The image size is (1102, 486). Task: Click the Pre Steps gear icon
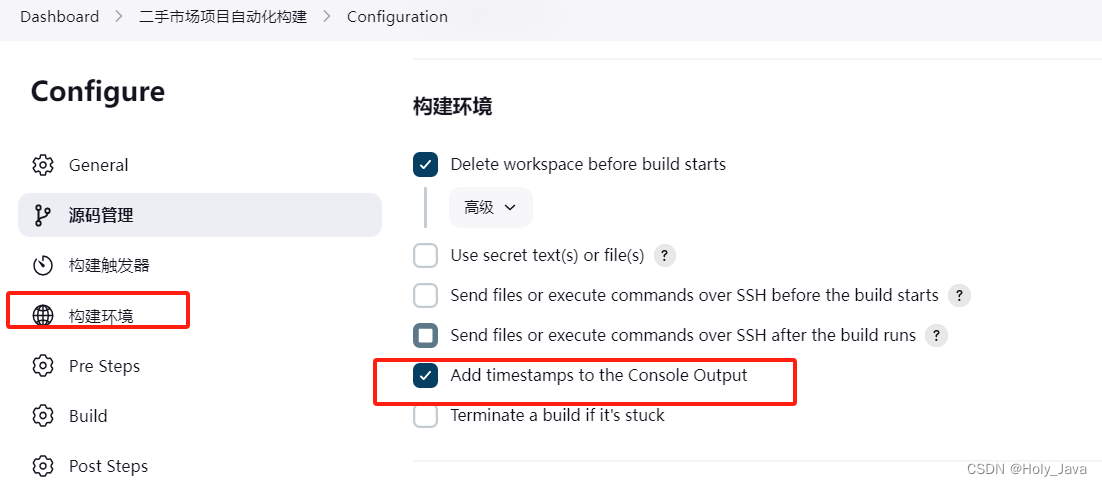pyautogui.click(x=43, y=366)
